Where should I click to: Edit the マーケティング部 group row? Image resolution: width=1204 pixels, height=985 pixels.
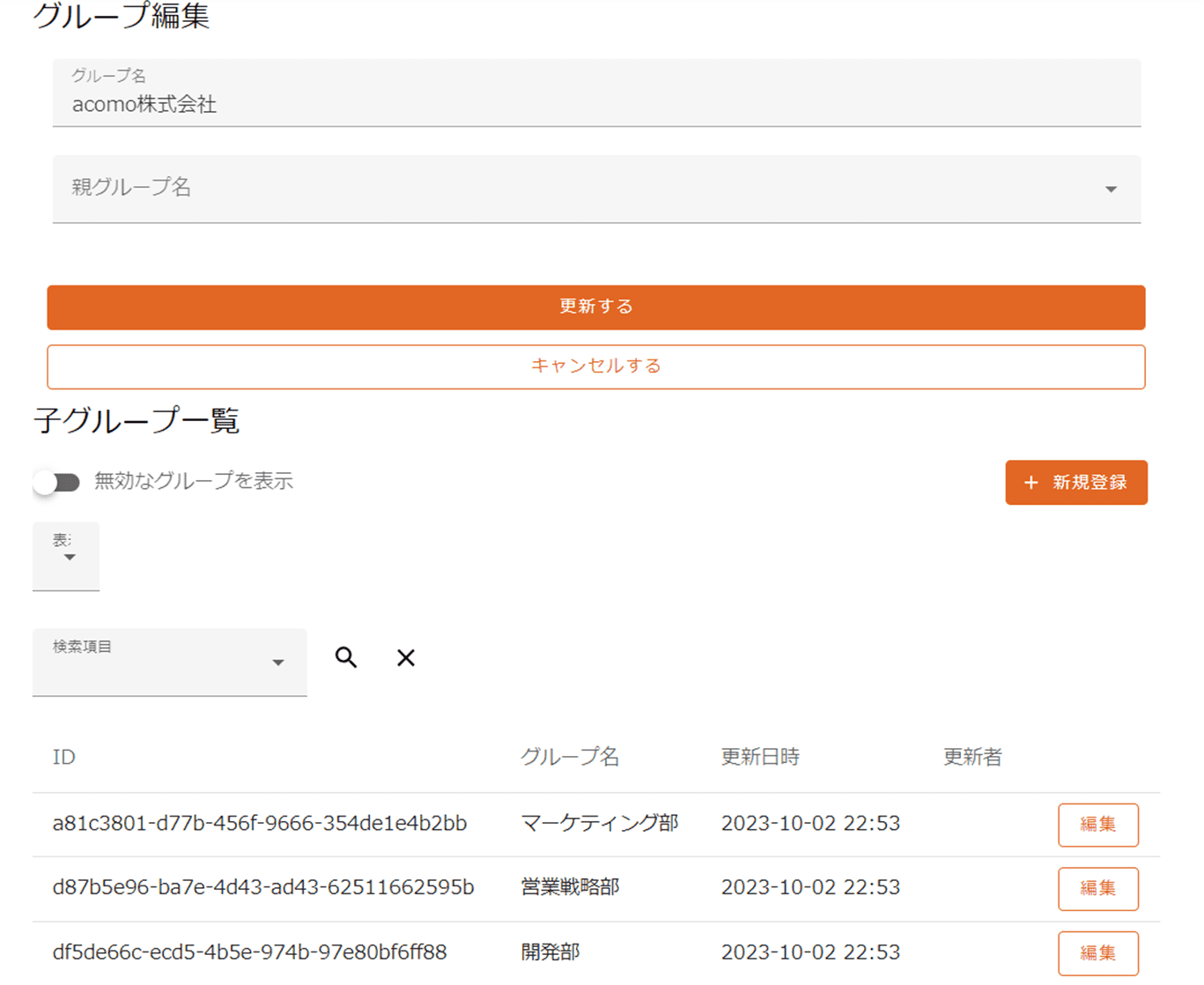coord(1097,825)
